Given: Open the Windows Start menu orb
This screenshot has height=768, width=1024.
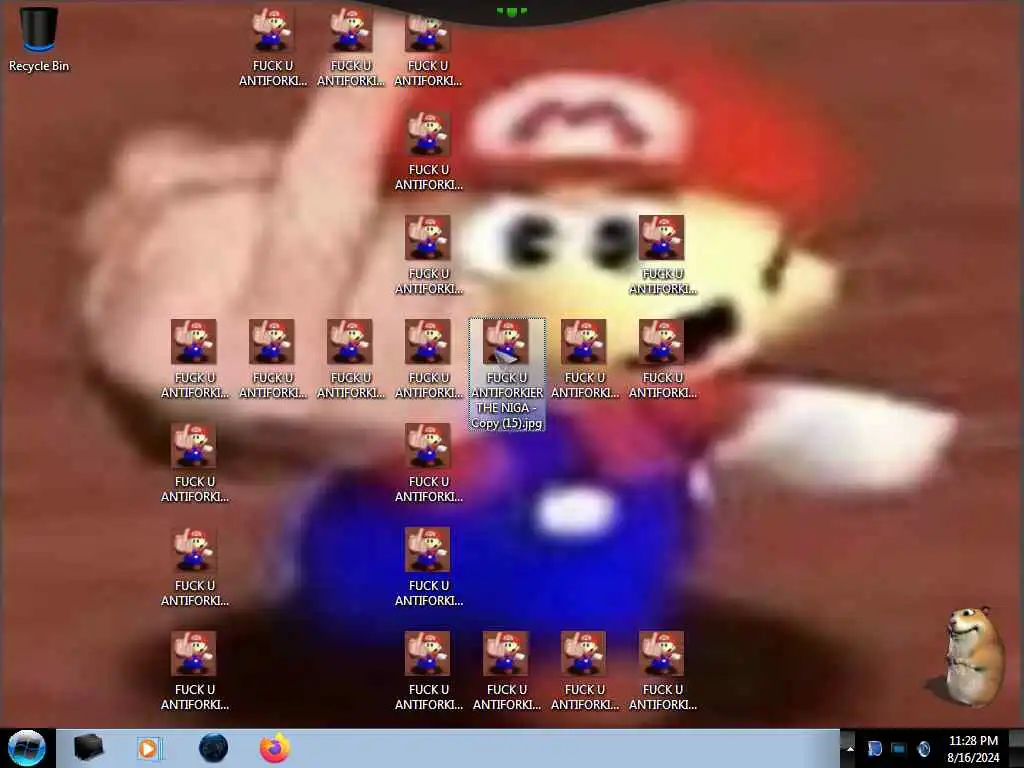Looking at the screenshot, I should [27, 748].
